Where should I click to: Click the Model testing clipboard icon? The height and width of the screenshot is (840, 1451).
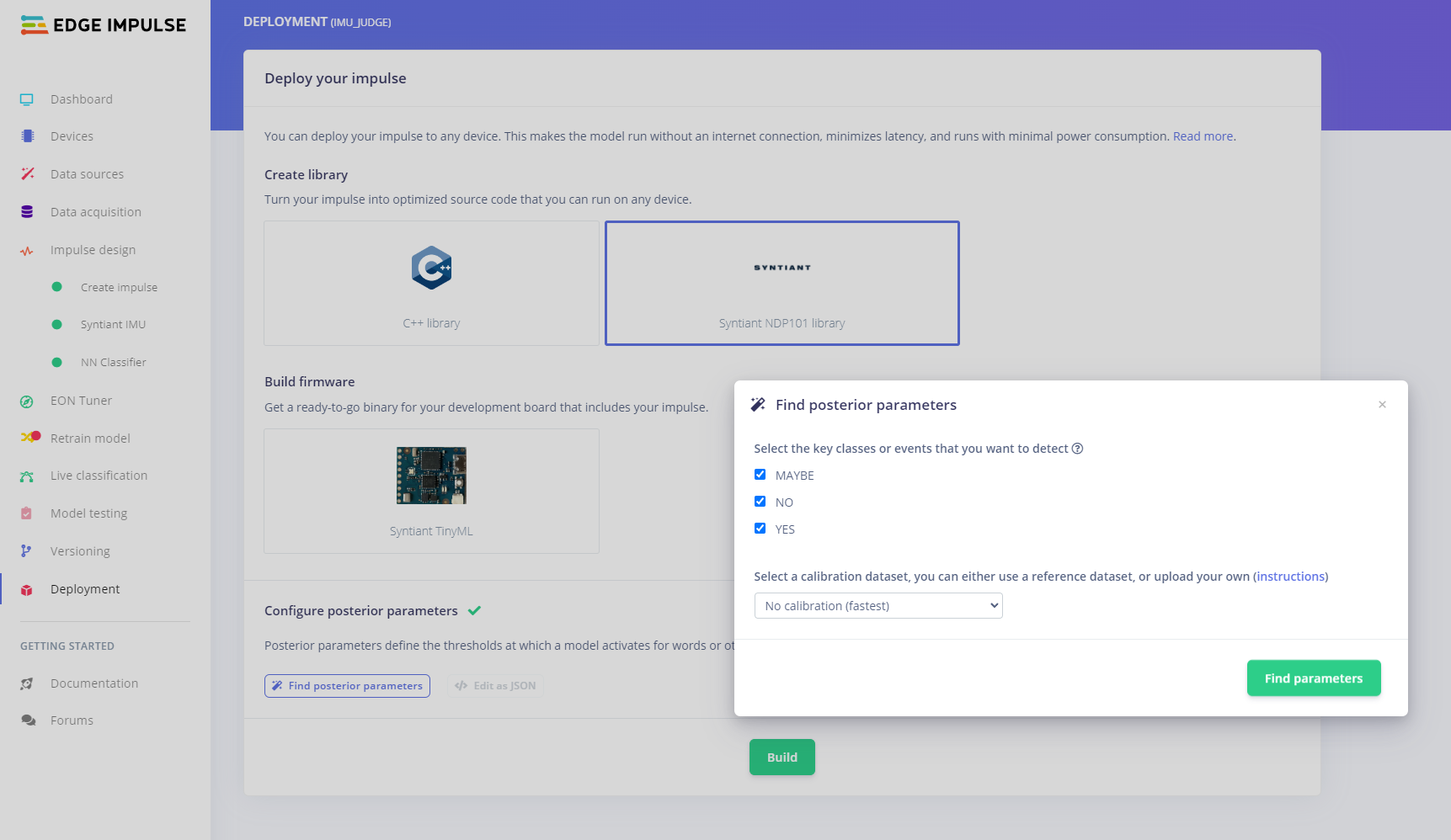tap(27, 513)
